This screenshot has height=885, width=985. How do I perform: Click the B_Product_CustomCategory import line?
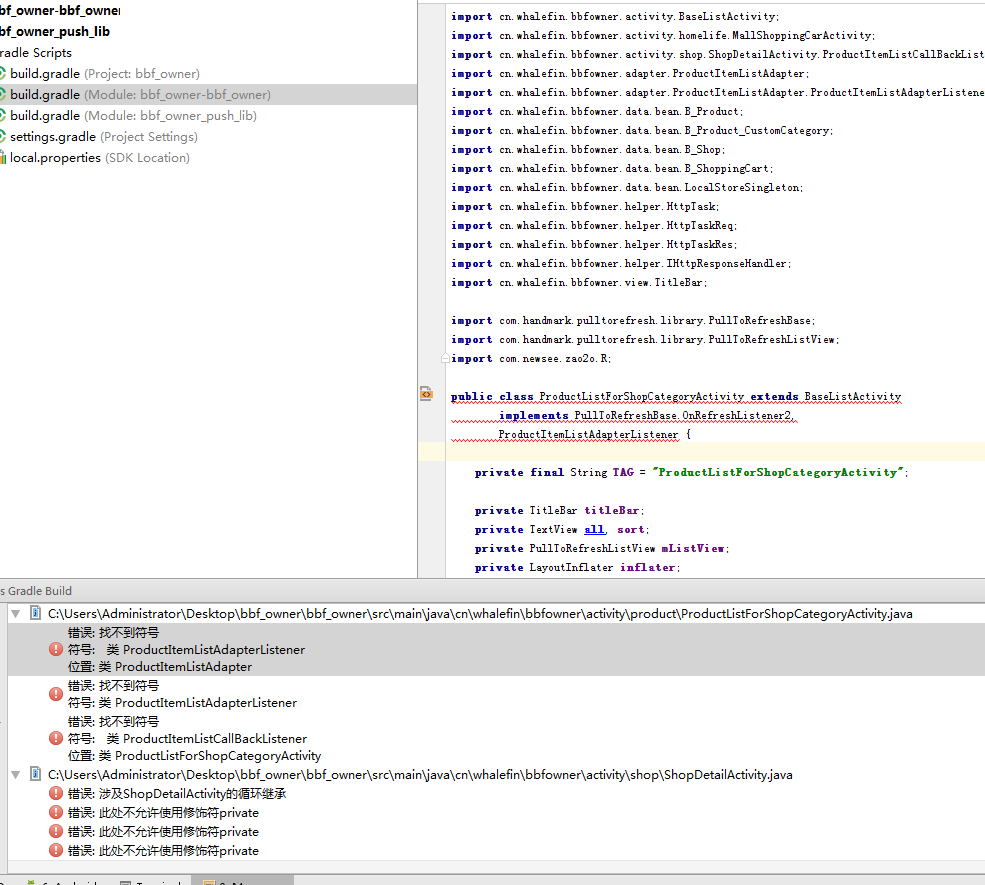tap(642, 131)
